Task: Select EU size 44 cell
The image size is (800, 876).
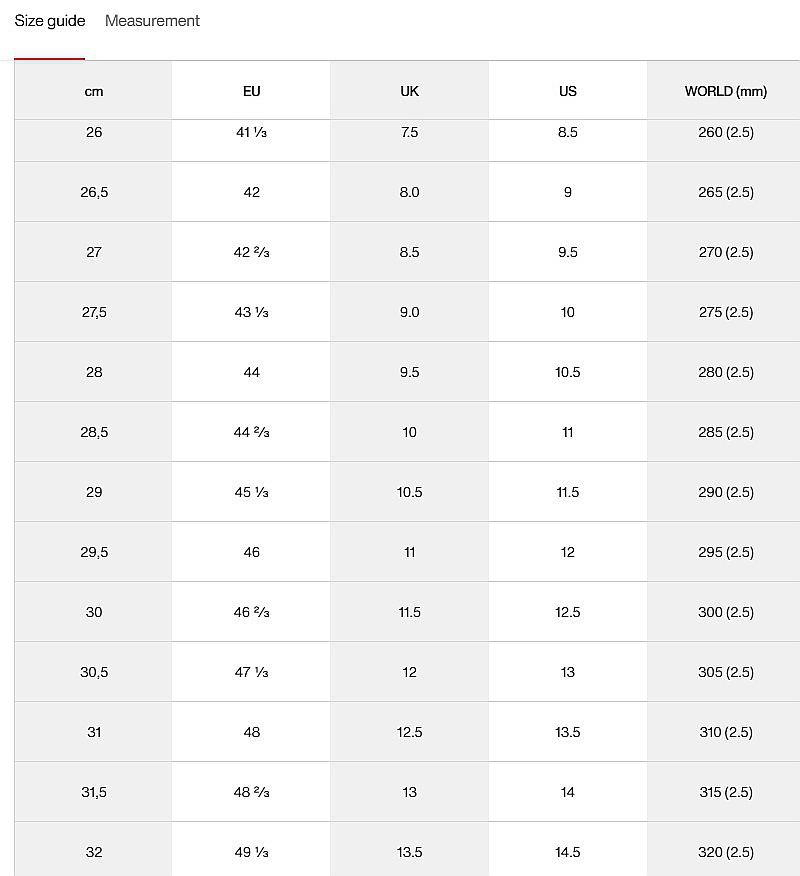Action: pos(251,372)
